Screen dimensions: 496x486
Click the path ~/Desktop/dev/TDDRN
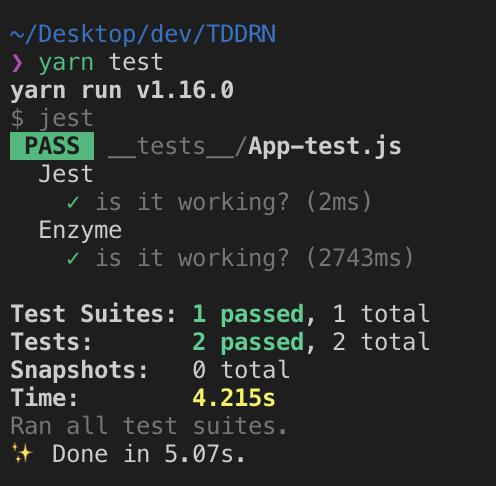pos(143,34)
